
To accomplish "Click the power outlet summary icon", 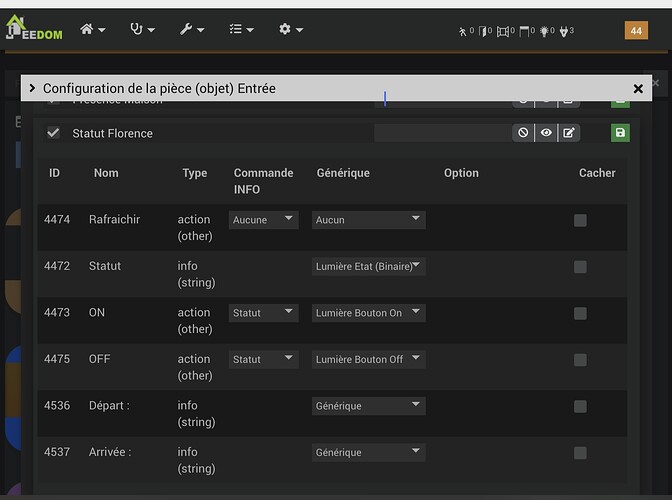I will pos(566,31).
